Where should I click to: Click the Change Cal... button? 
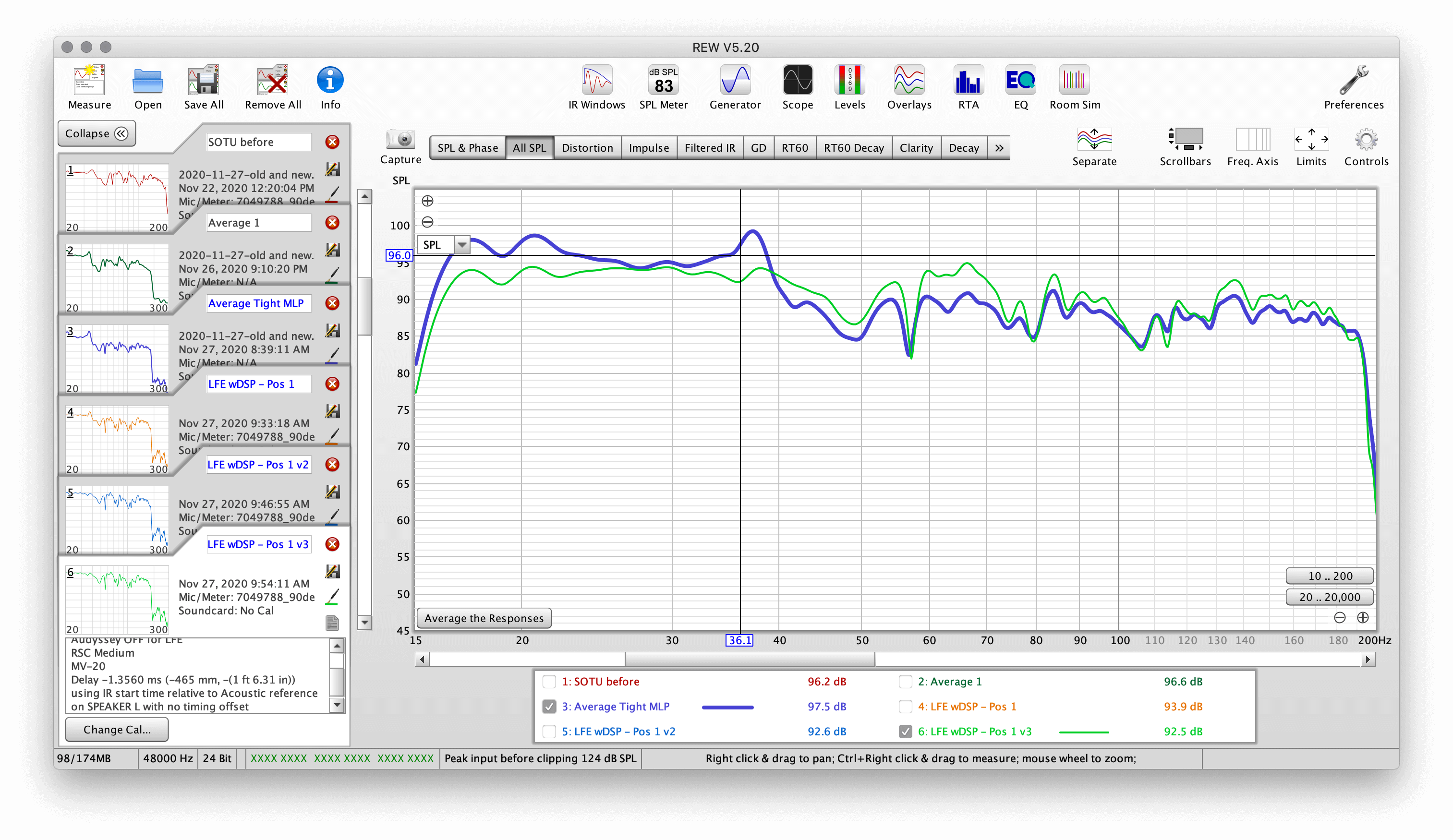point(117,729)
